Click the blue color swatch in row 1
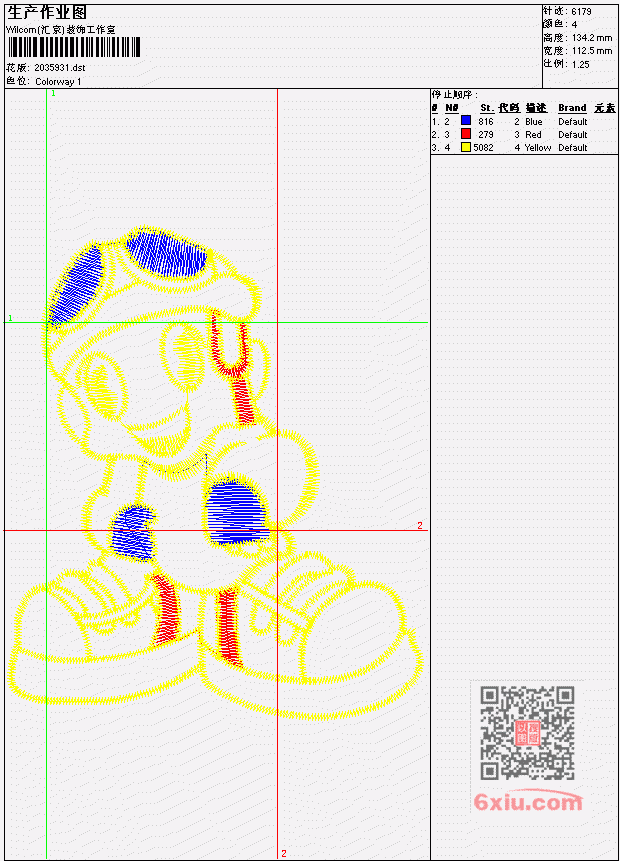The image size is (620, 861). tap(466, 120)
